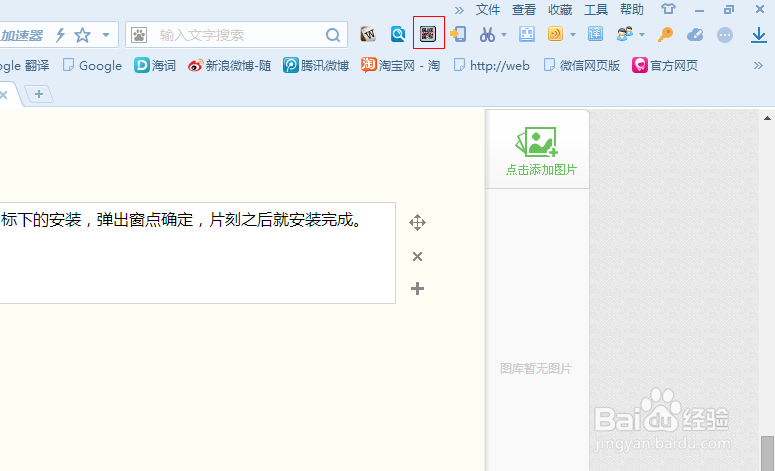Show more bookmarks with the » chevron
The width and height of the screenshot is (775, 471).
tap(758, 65)
